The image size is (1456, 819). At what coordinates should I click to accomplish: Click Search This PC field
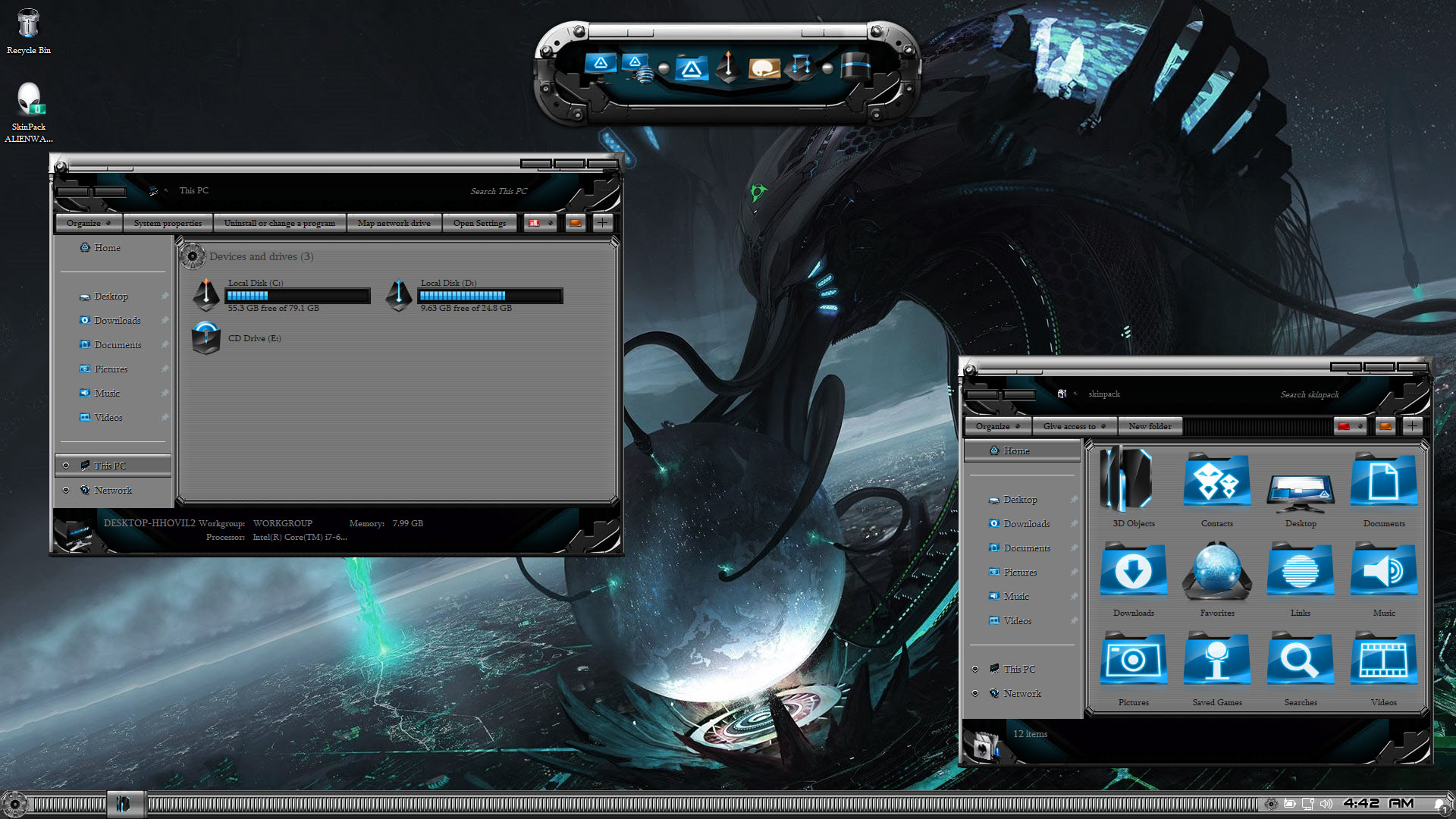498,191
